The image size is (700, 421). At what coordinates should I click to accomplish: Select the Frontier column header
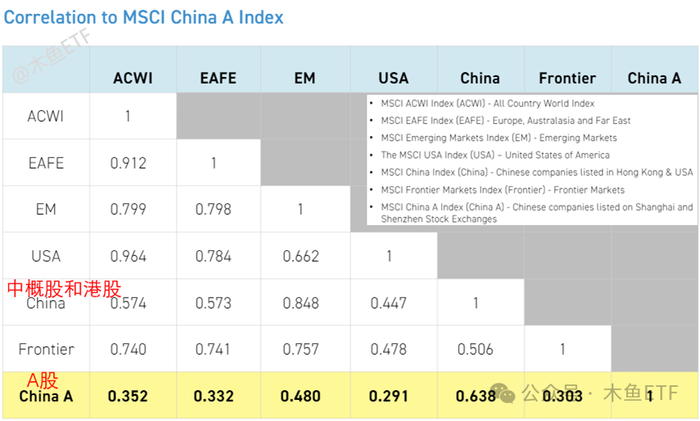(567, 78)
